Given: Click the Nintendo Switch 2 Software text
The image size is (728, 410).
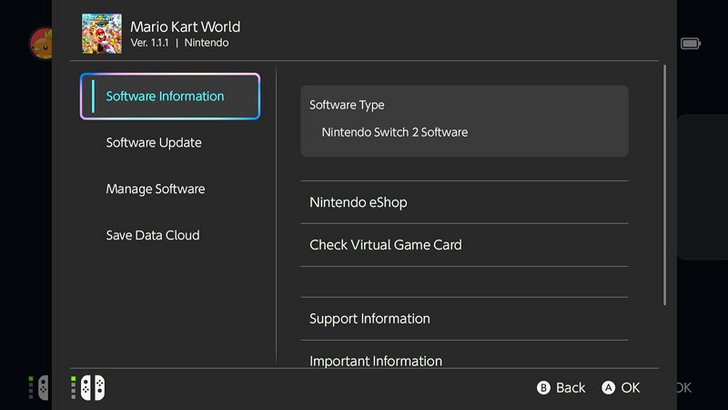Looking at the screenshot, I should (x=395, y=132).
